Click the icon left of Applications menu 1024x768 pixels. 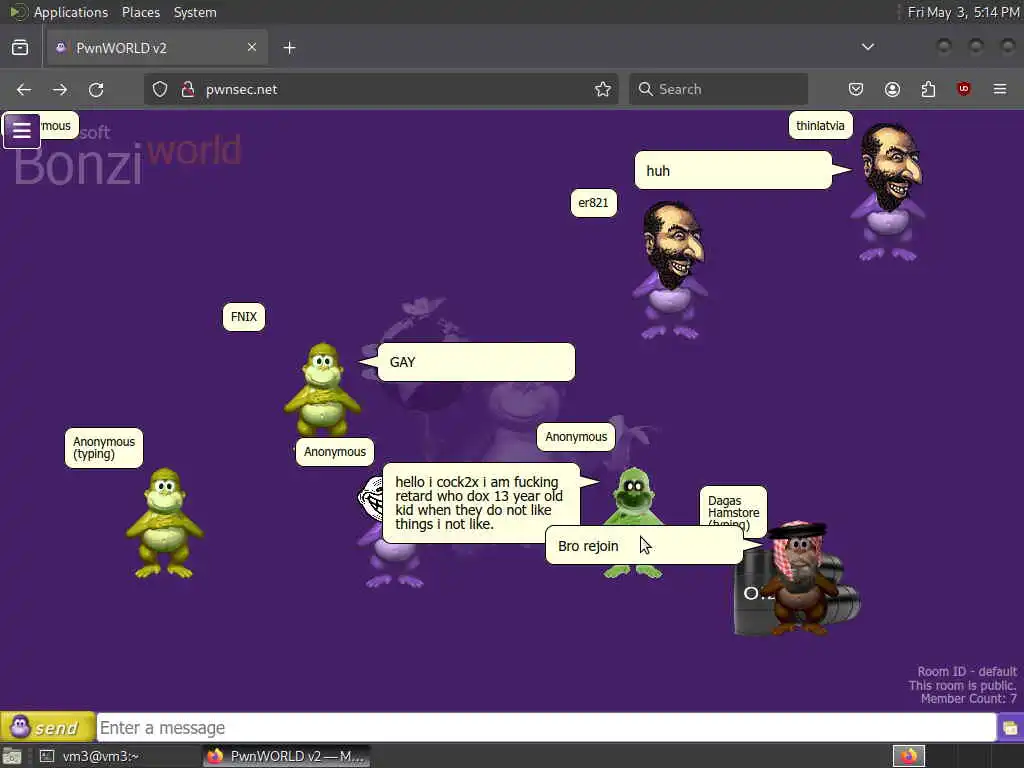[x=18, y=12]
